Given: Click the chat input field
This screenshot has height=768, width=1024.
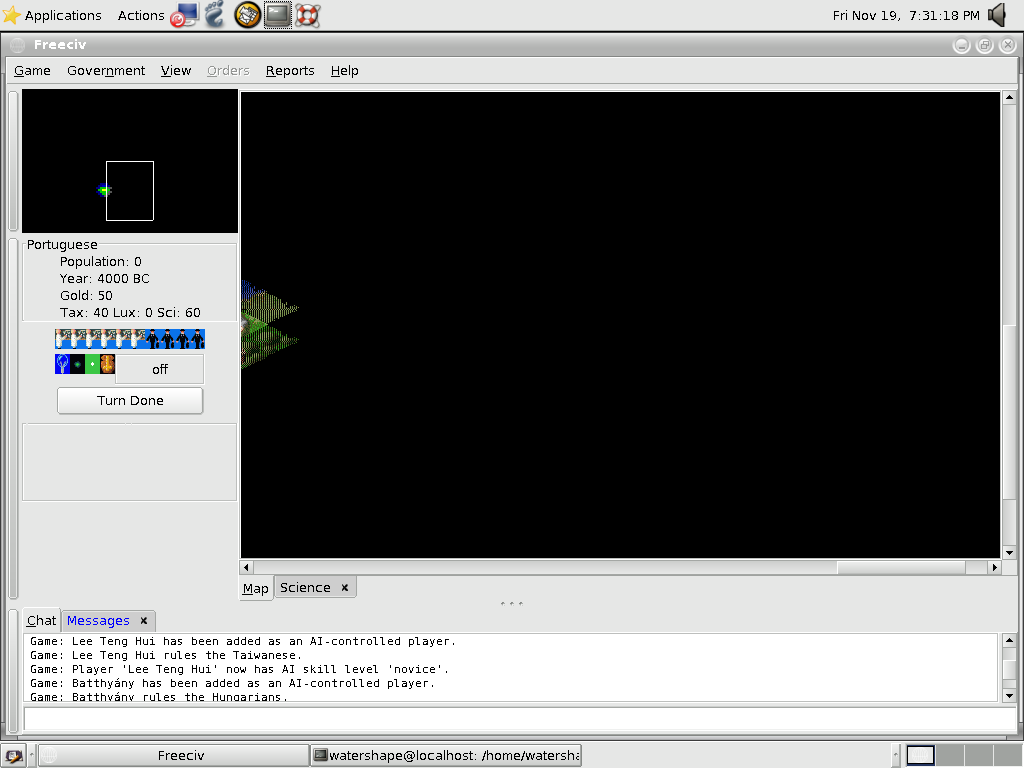Looking at the screenshot, I should point(520,719).
